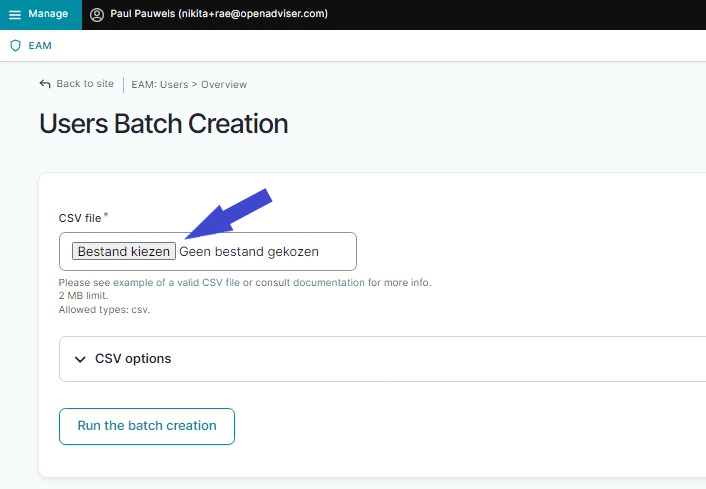Open the Manage hamburger menu icon

pos(15,15)
